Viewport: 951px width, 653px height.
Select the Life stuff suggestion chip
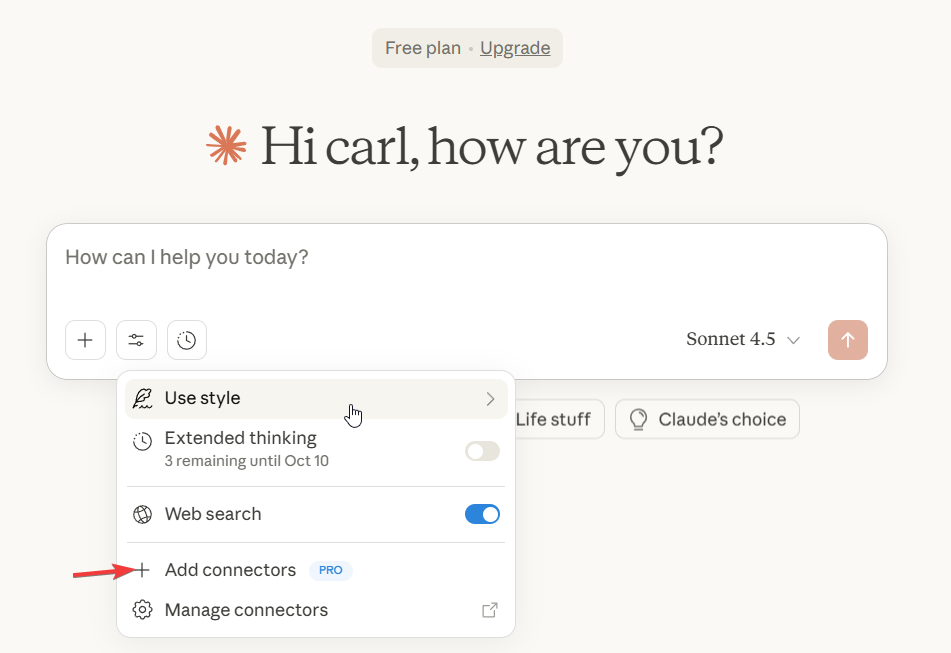(556, 419)
